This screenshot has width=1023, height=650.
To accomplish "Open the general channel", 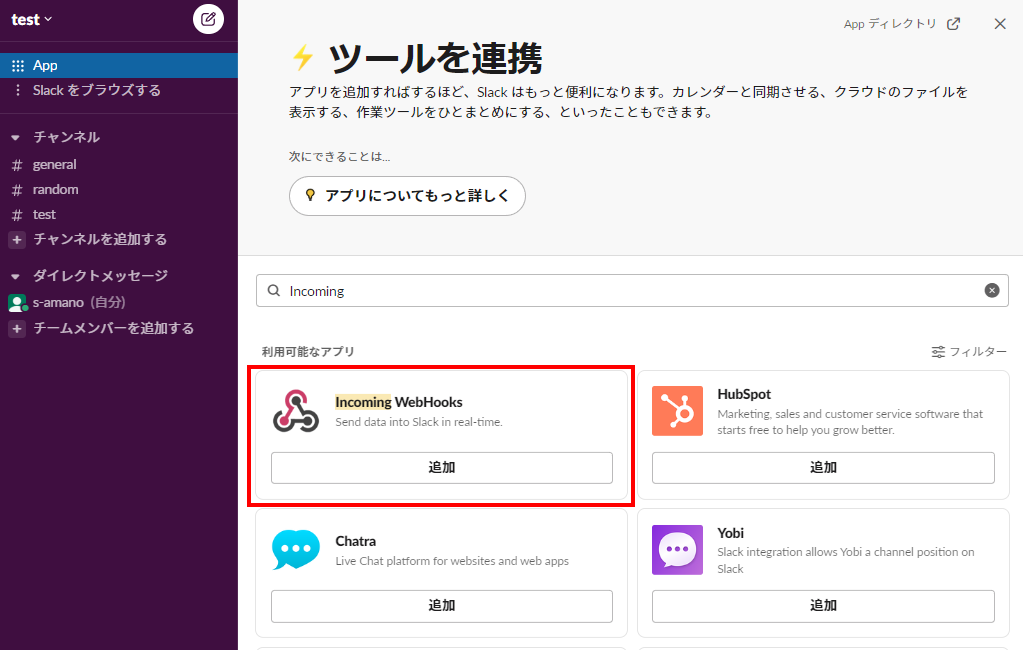I will (54, 164).
